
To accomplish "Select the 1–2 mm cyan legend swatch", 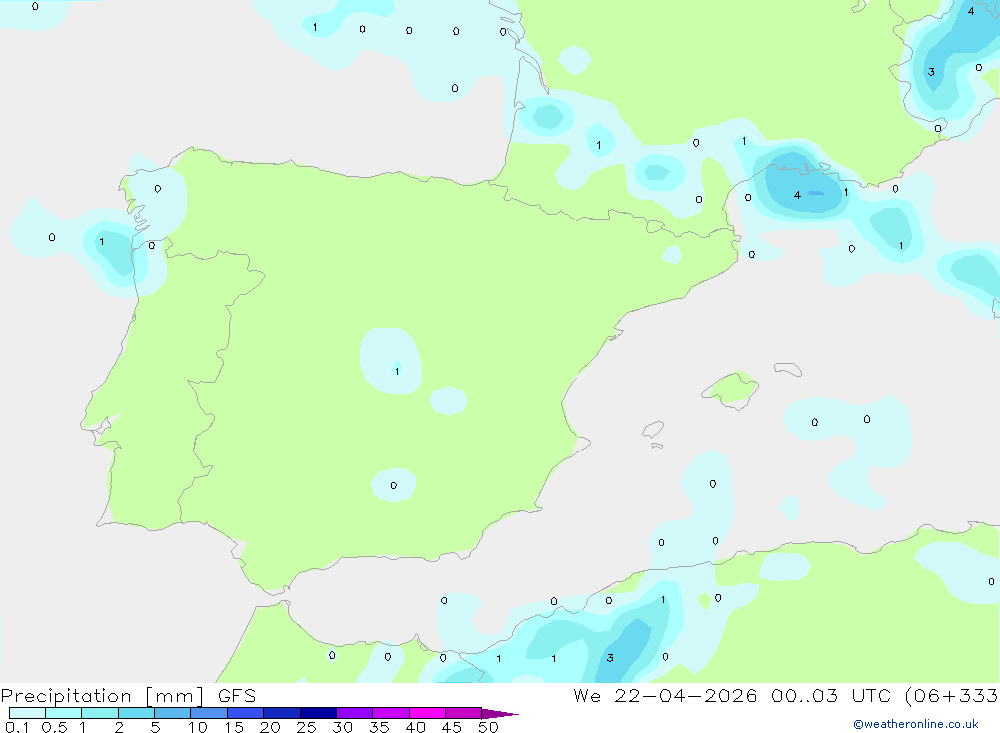I will [99, 713].
